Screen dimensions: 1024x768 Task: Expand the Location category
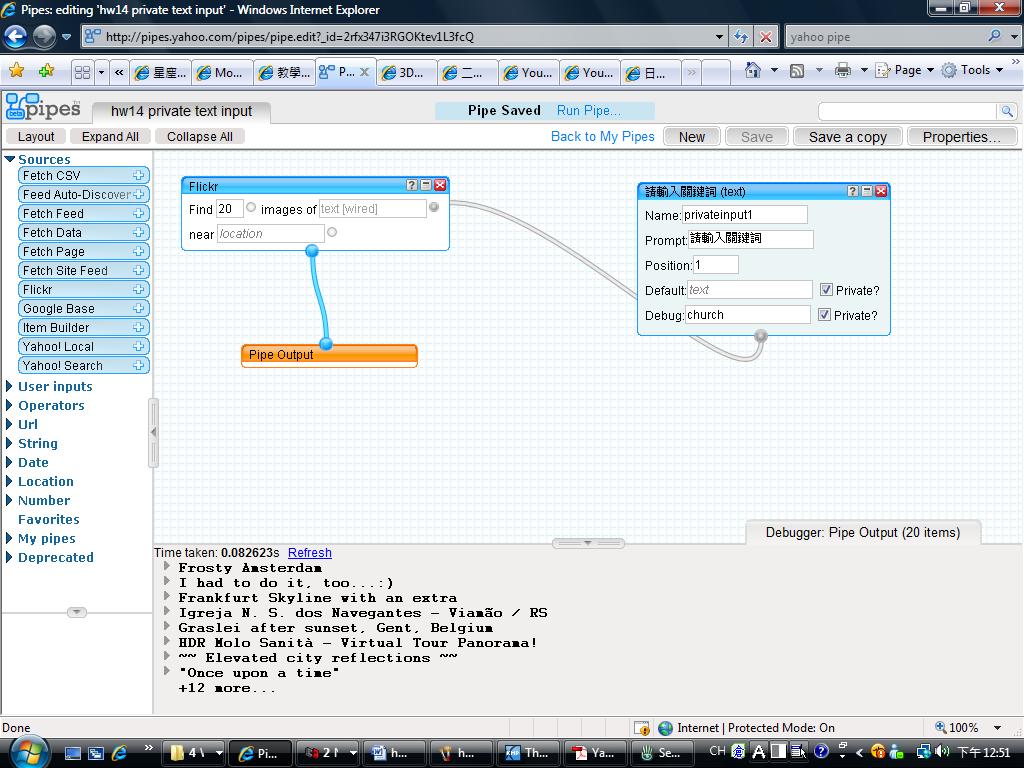9,481
